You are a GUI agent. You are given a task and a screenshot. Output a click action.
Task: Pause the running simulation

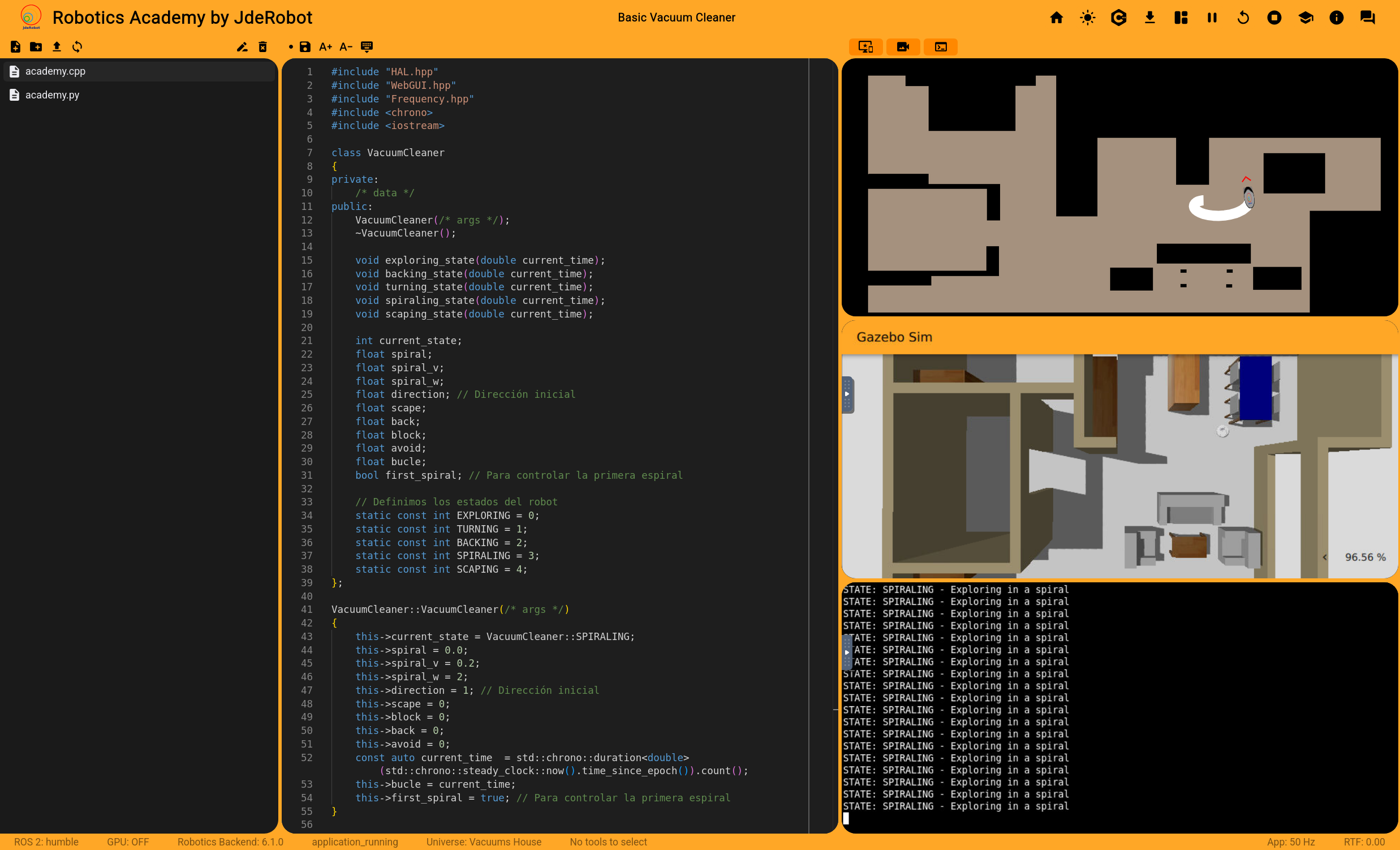[x=1212, y=18]
